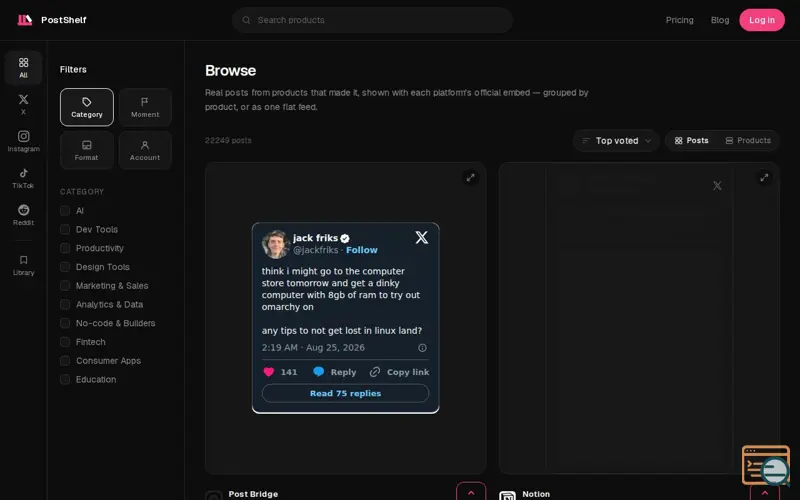Switch to Products view
Screen dimensions: 800x500
pyautogui.click(x=748, y=141)
